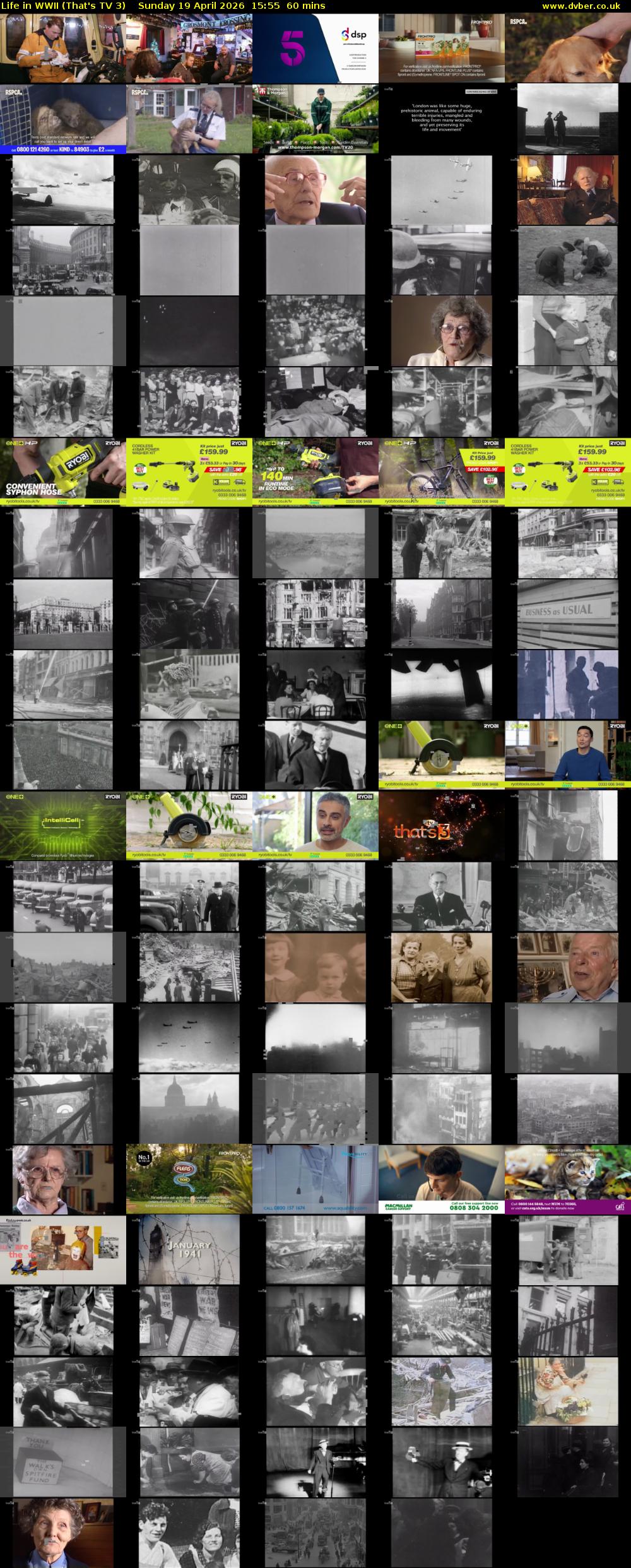Open the Cats Protection kitten ad thumbnail
The width and height of the screenshot is (631, 1568).
click(568, 1179)
